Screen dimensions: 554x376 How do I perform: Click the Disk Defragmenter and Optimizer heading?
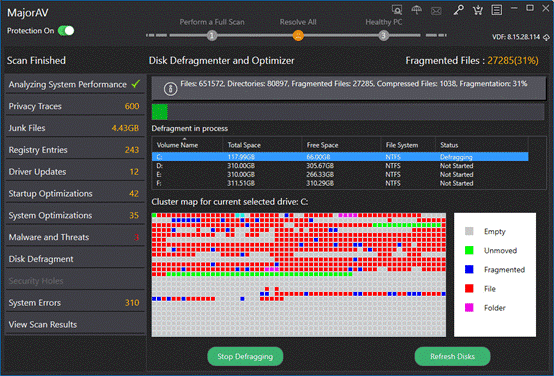[222, 61]
